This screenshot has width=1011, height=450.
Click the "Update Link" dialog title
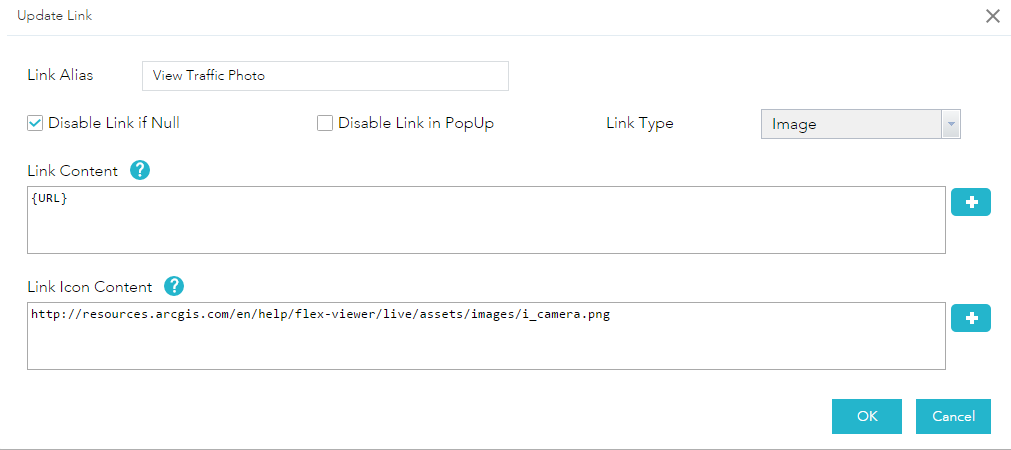click(55, 16)
